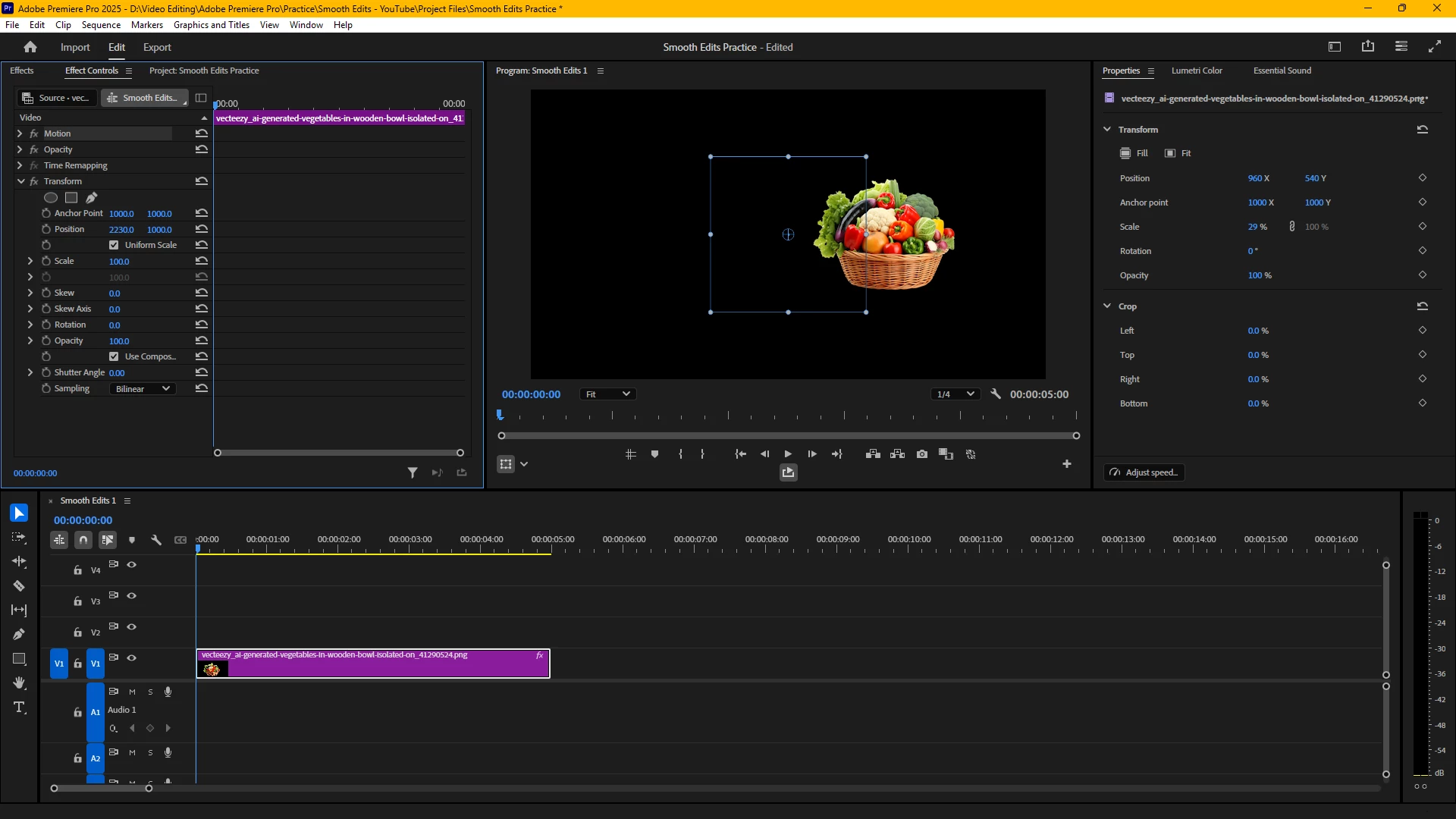1456x819 pixels.
Task: Reset the Transform effect in Effect Controls
Action: pyautogui.click(x=201, y=181)
